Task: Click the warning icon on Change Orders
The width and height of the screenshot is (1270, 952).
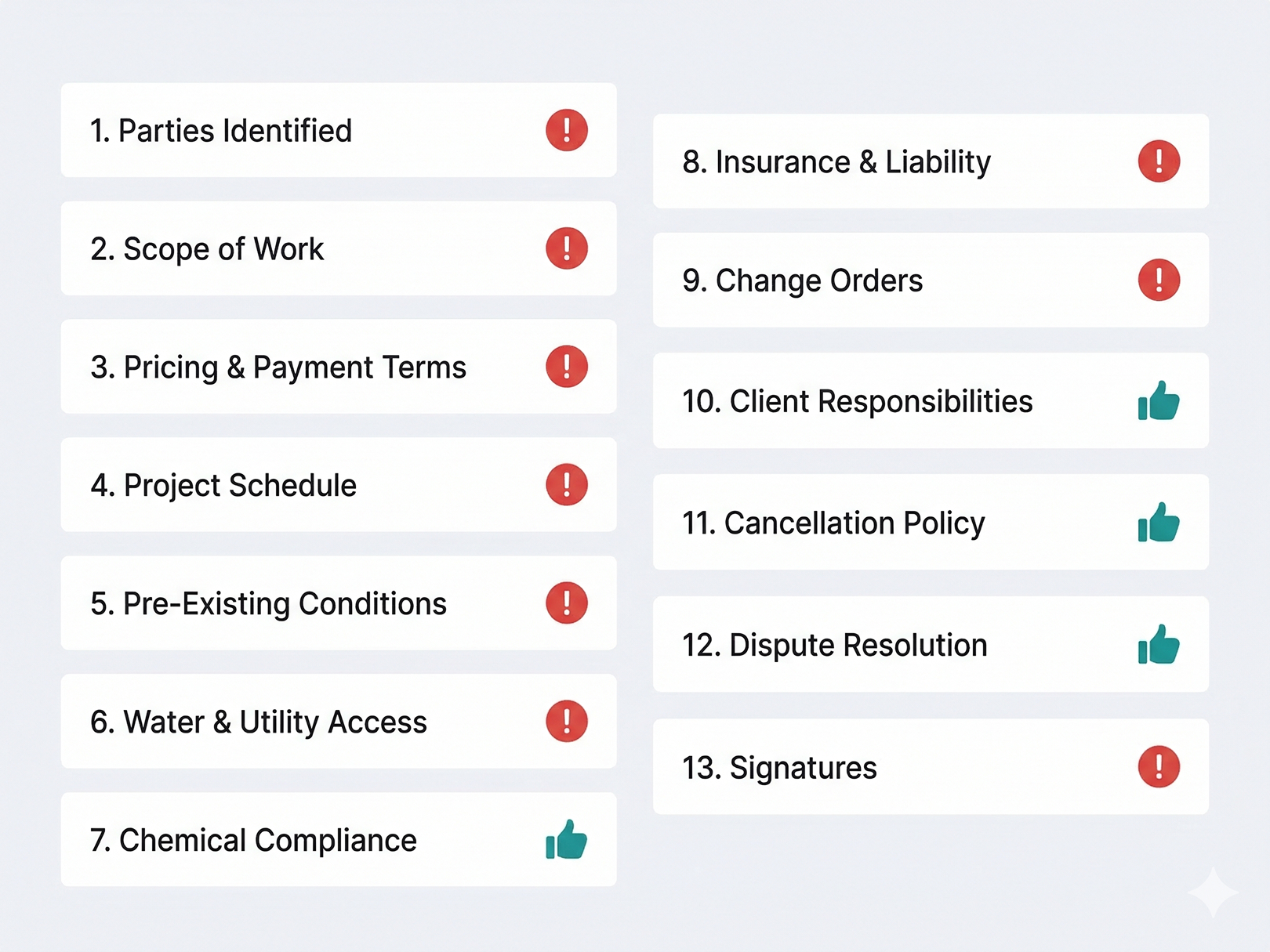Action: coord(1159,280)
